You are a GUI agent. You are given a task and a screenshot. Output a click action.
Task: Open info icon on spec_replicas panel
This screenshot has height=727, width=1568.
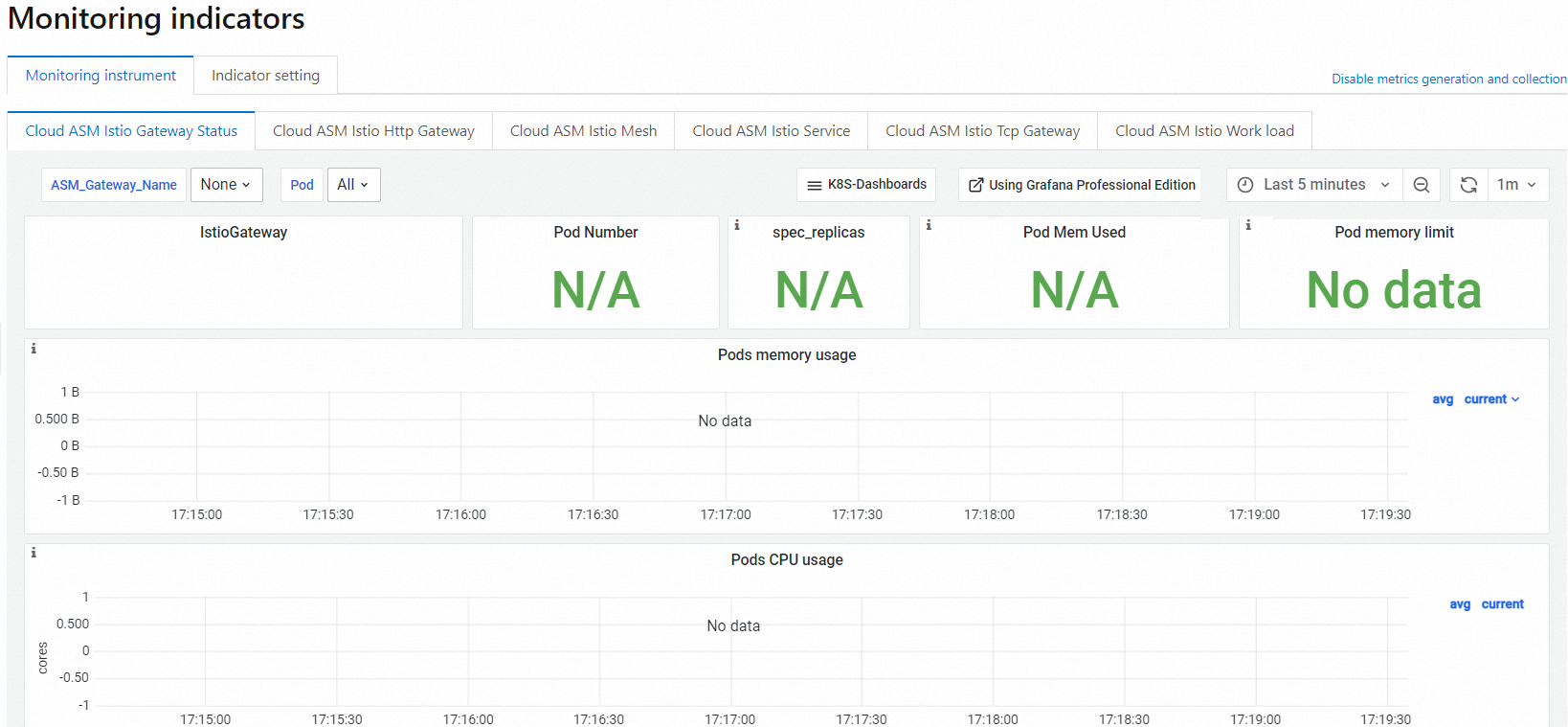(737, 225)
